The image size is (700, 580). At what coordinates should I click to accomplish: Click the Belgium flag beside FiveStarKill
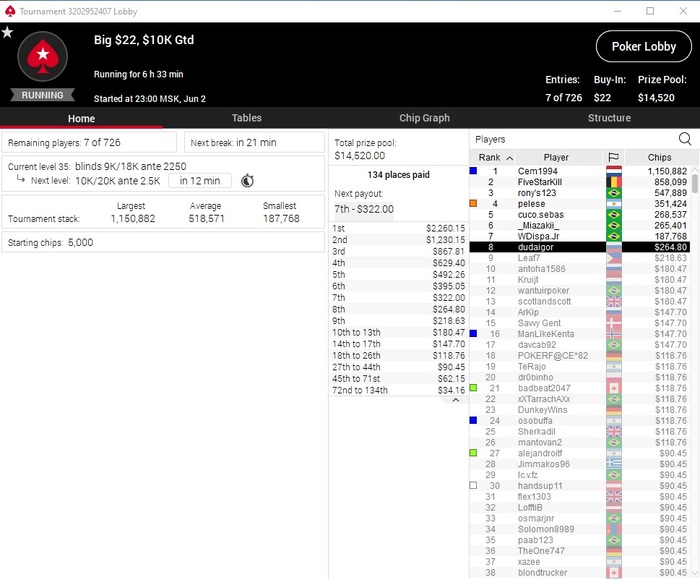(x=614, y=182)
